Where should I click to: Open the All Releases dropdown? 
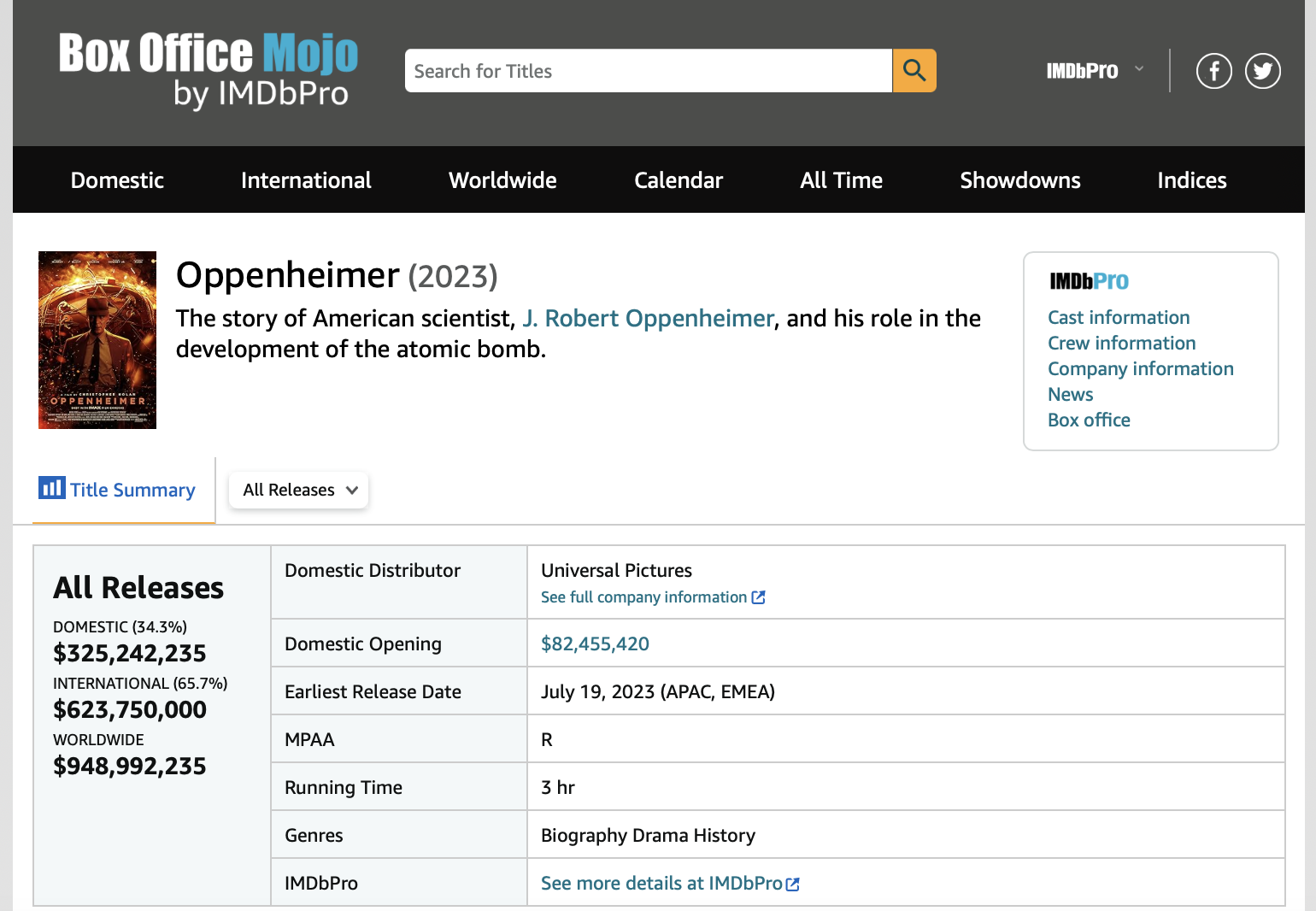[299, 490]
